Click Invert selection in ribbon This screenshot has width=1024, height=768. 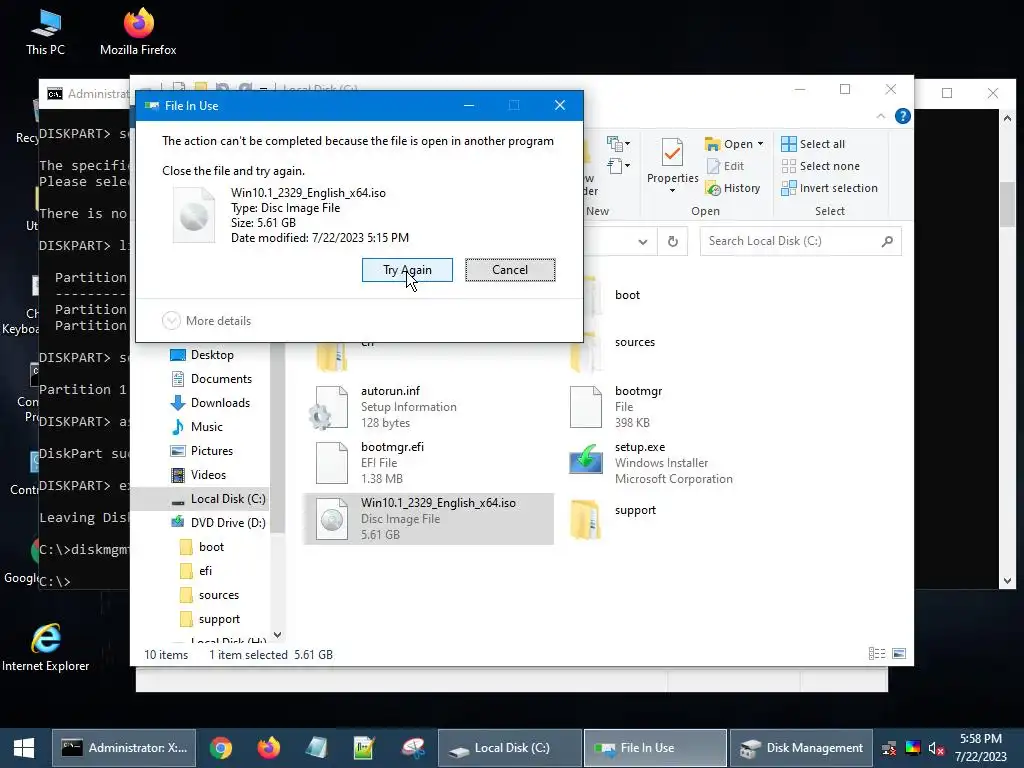point(829,188)
